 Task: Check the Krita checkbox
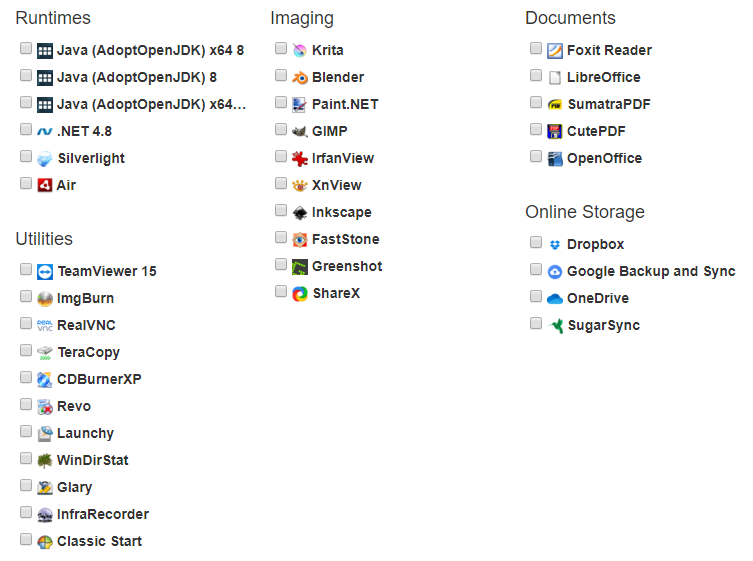coord(281,48)
